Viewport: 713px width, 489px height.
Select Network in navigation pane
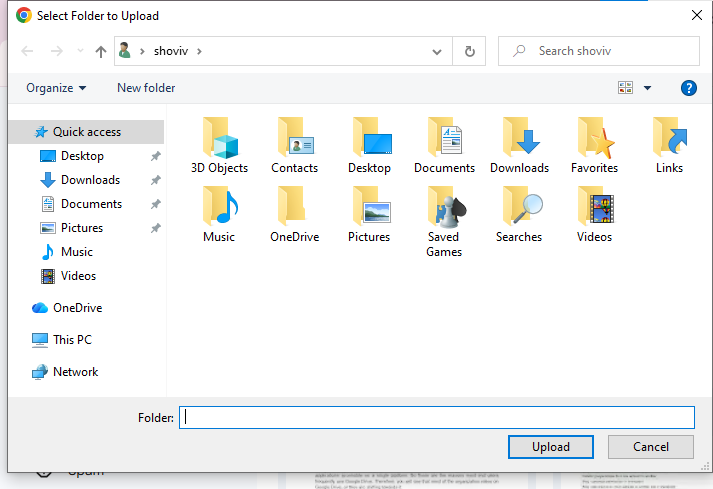tap(65, 372)
